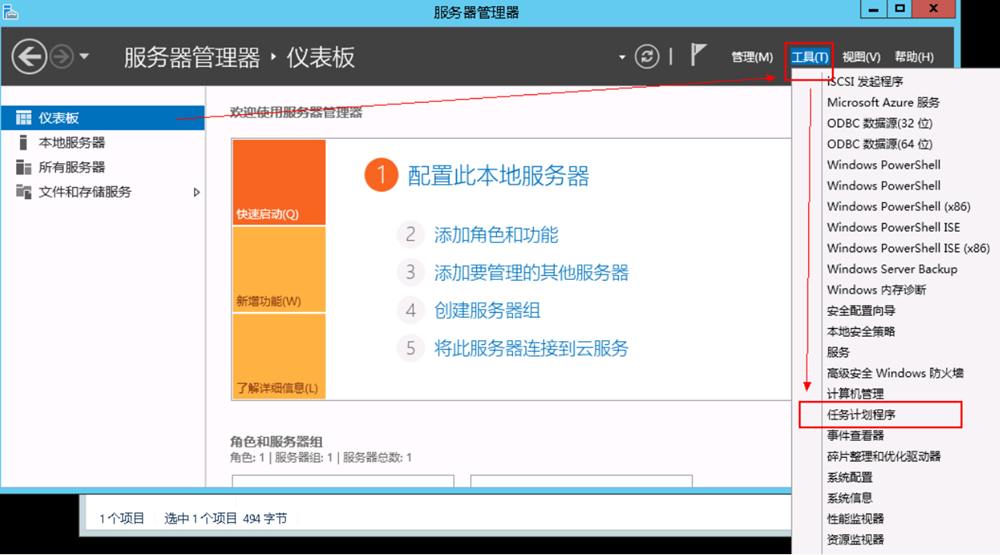Choose 计算机管理 menu entry
The height and width of the screenshot is (555, 1000).
pyautogui.click(x=855, y=394)
